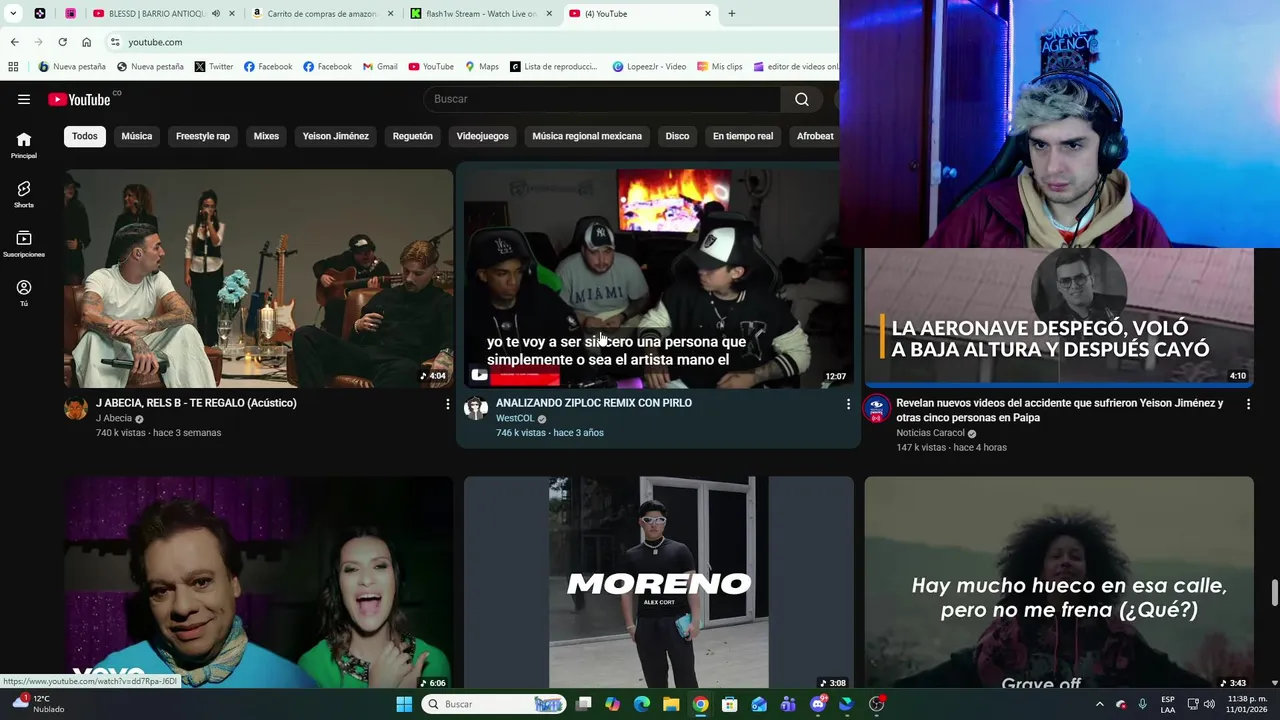Click the YouTube search input field

click(x=603, y=99)
